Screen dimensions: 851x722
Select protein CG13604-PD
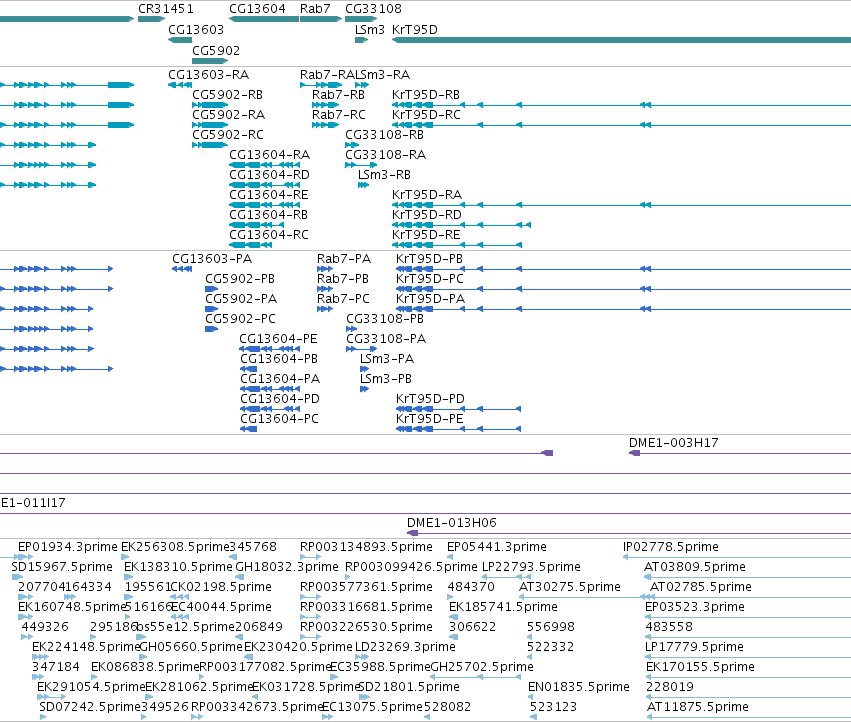[280, 398]
